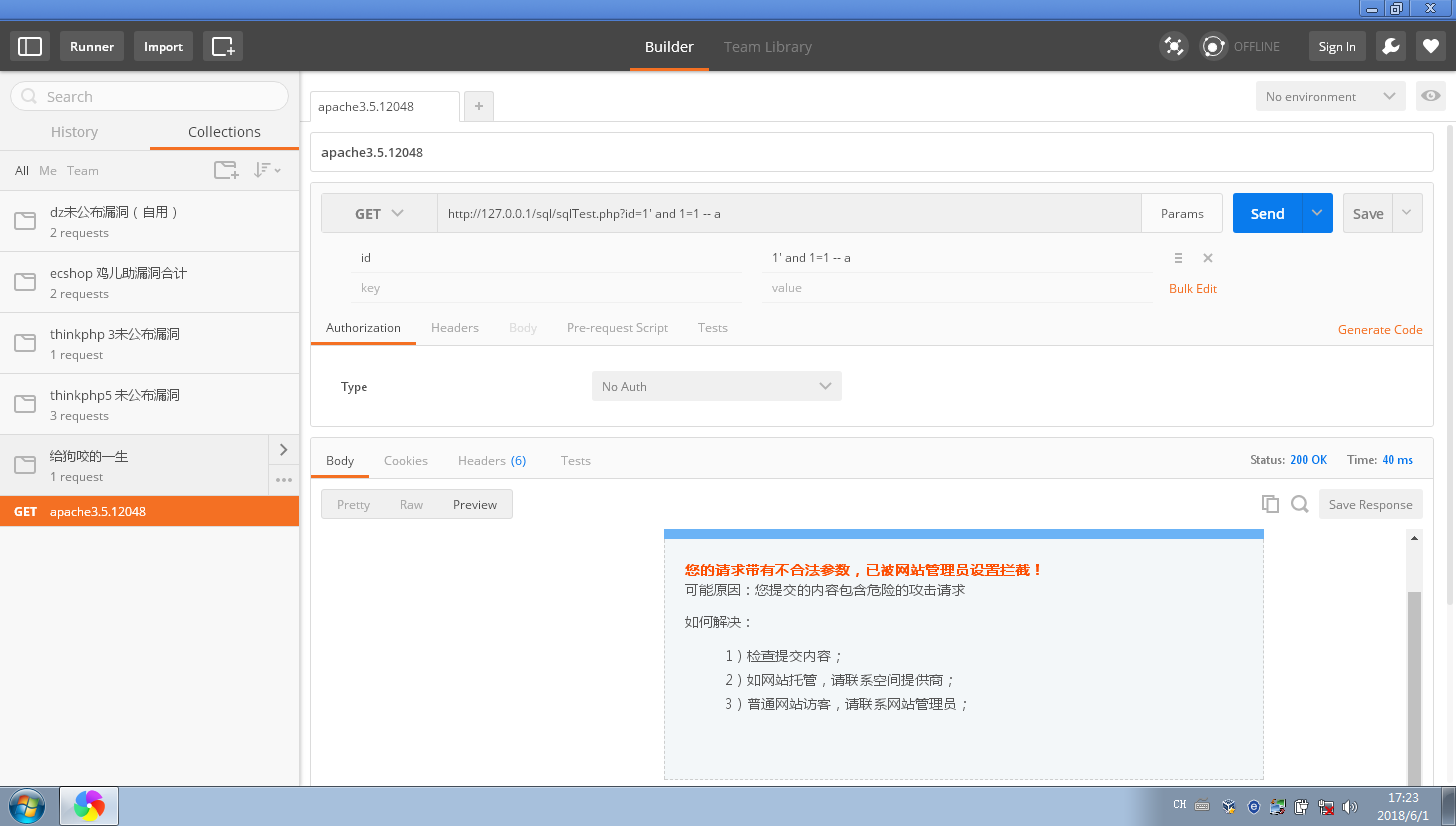This screenshot has height=826, width=1456.
Task: Toggle the environment quick look eye
Action: (1431, 96)
